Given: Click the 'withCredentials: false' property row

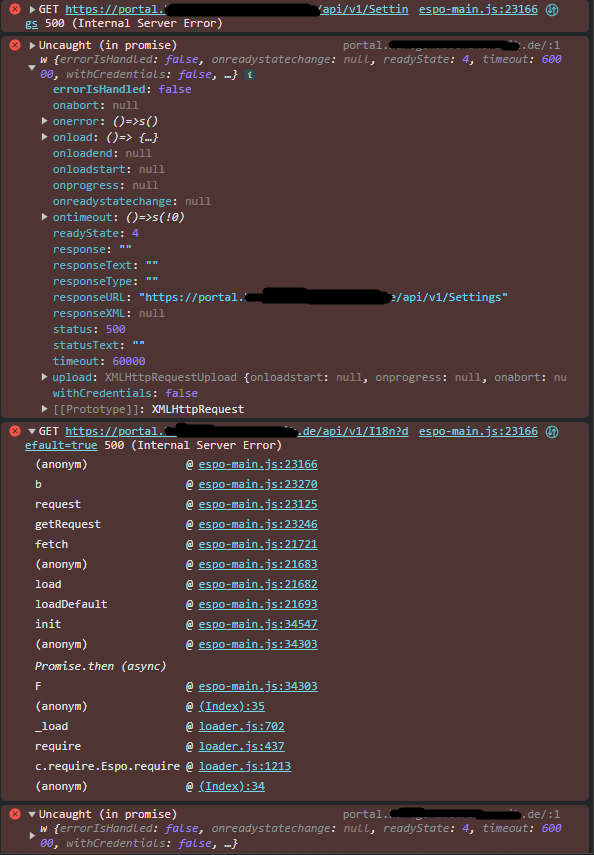Looking at the screenshot, I should point(125,393).
